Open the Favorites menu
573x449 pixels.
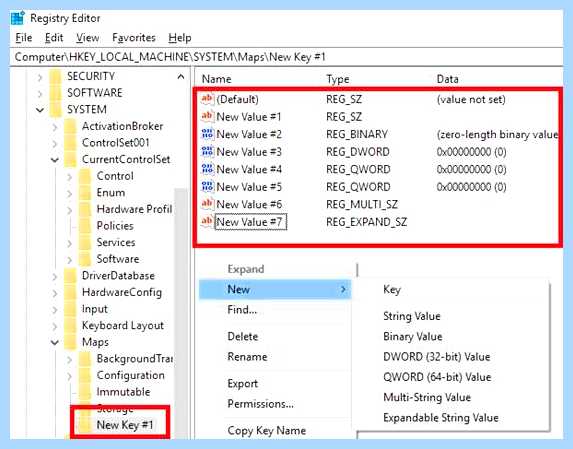(134, 38)
